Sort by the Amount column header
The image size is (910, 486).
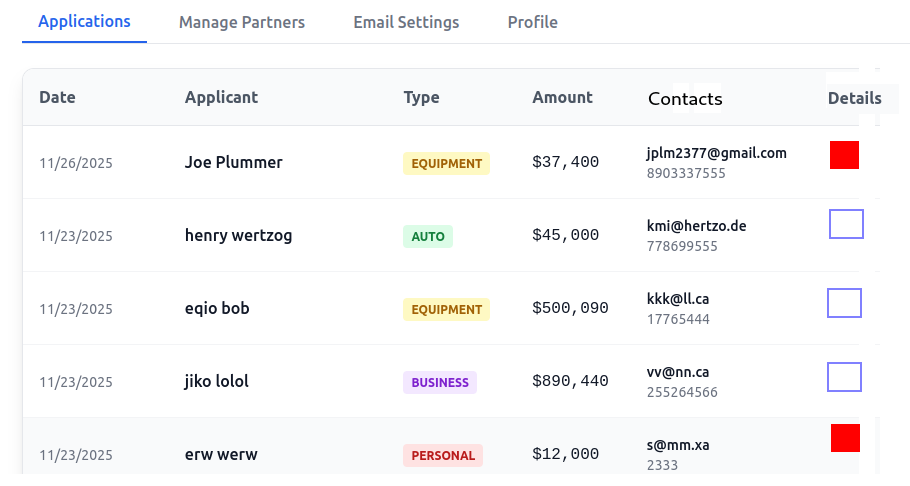pos(562,97)
